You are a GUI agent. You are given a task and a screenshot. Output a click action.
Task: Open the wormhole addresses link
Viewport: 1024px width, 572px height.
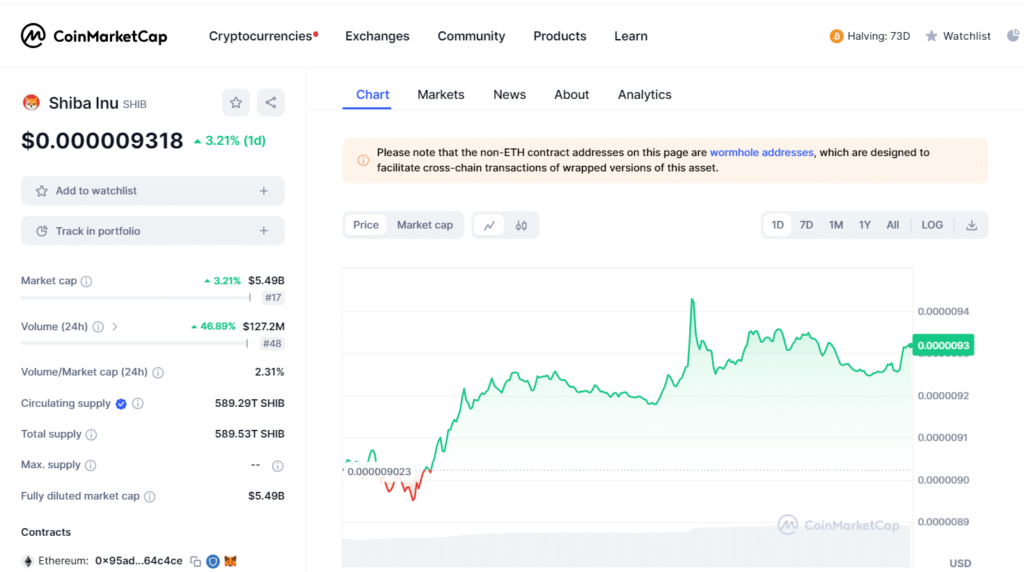click(x=761, y=153)
